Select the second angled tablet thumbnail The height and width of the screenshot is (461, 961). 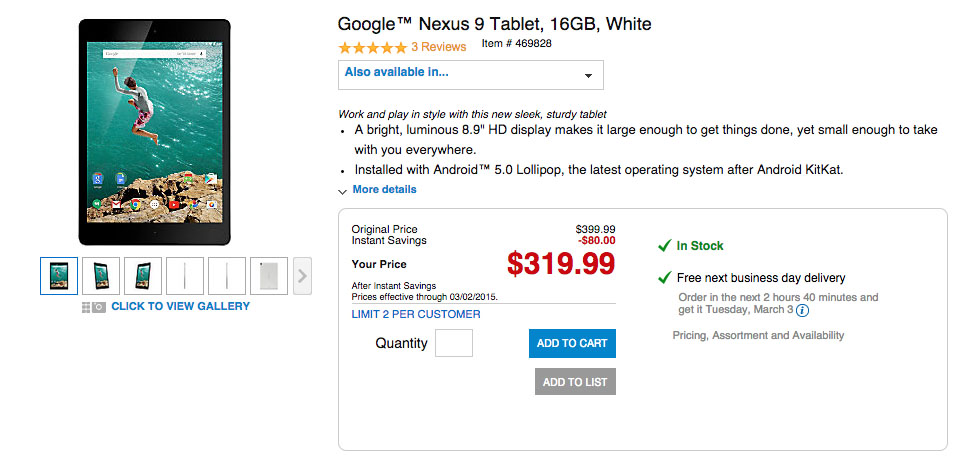(101, 275)
